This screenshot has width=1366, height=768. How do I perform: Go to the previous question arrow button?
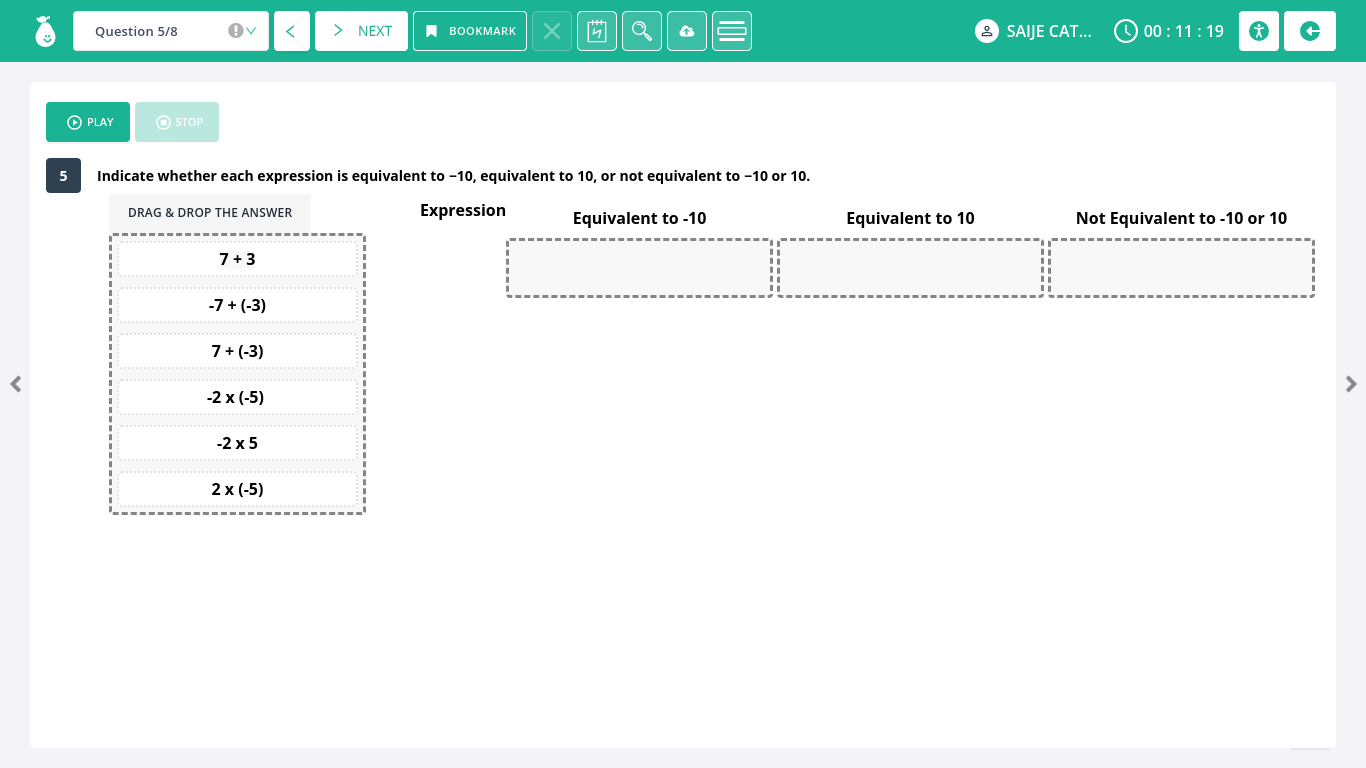(x=291, y=31)
